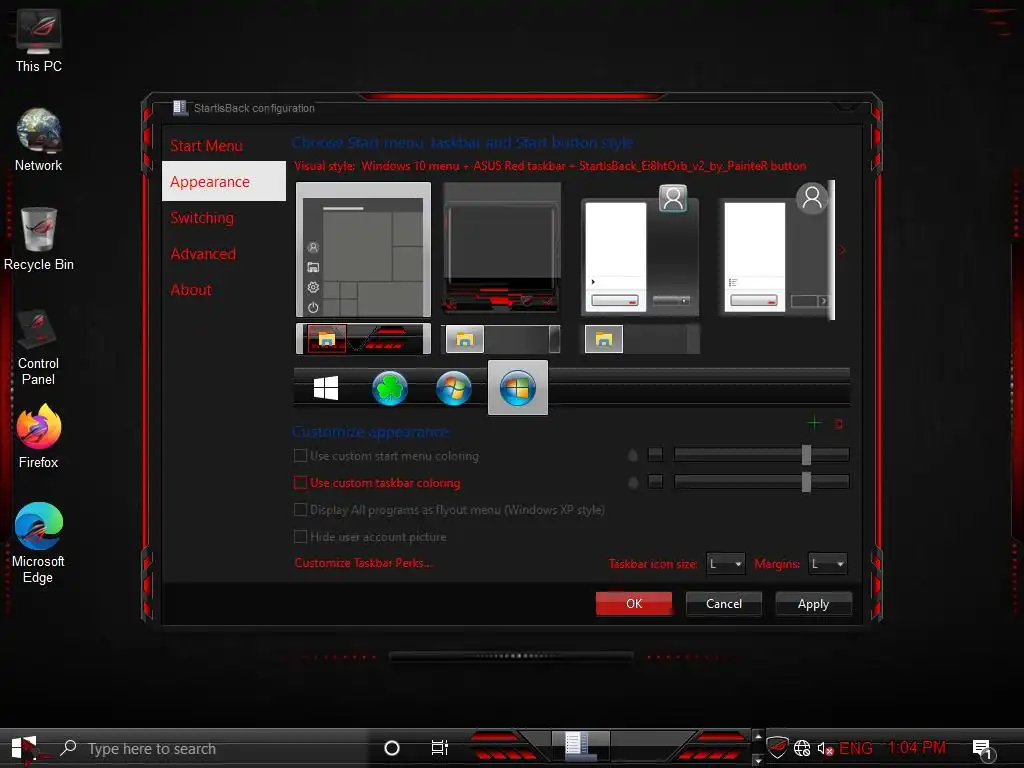
Task: Launch Microsoft Edge from the desktop
Action: click(x=39, y=544)
